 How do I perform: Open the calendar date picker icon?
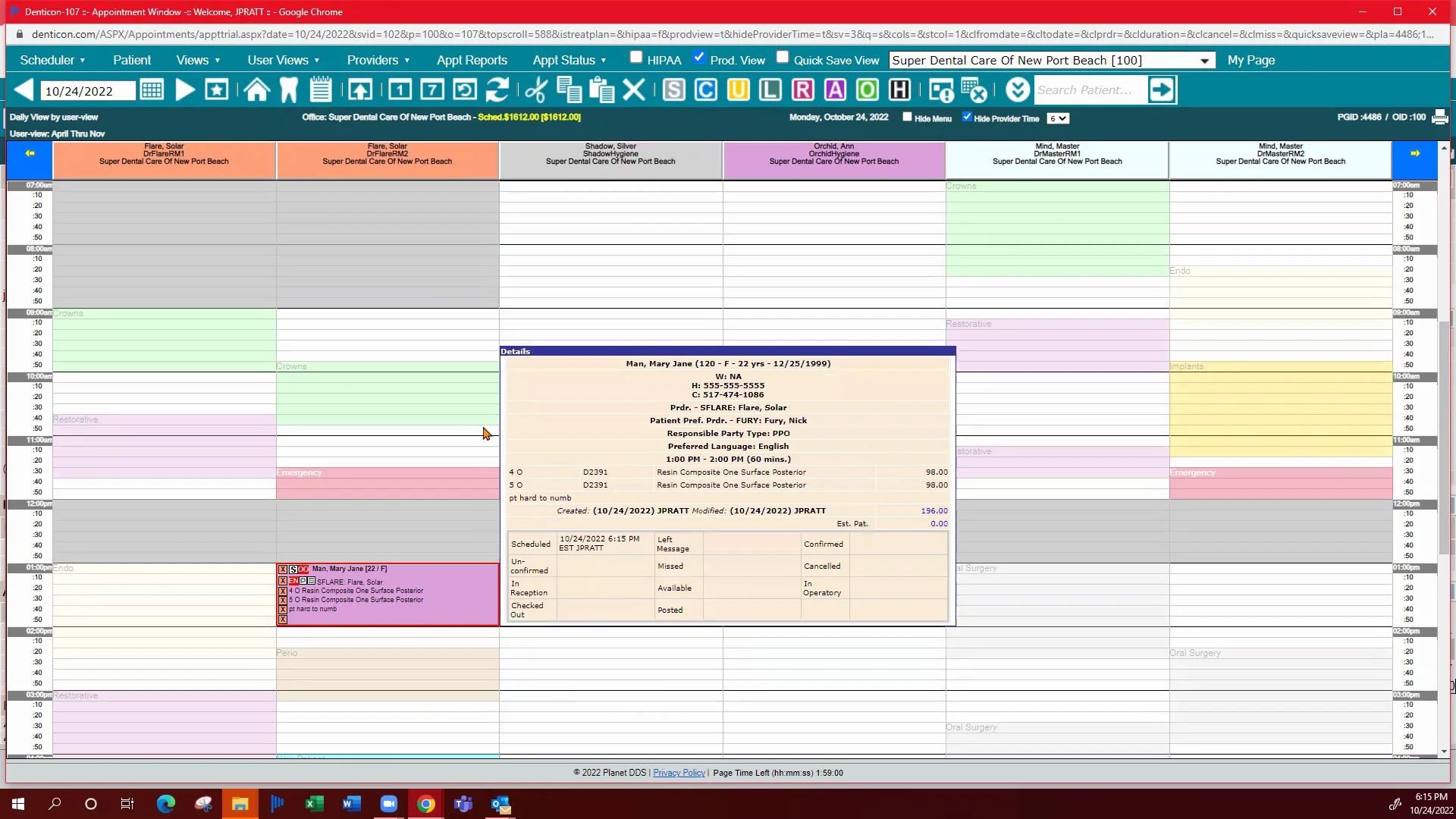pos(152,90)
